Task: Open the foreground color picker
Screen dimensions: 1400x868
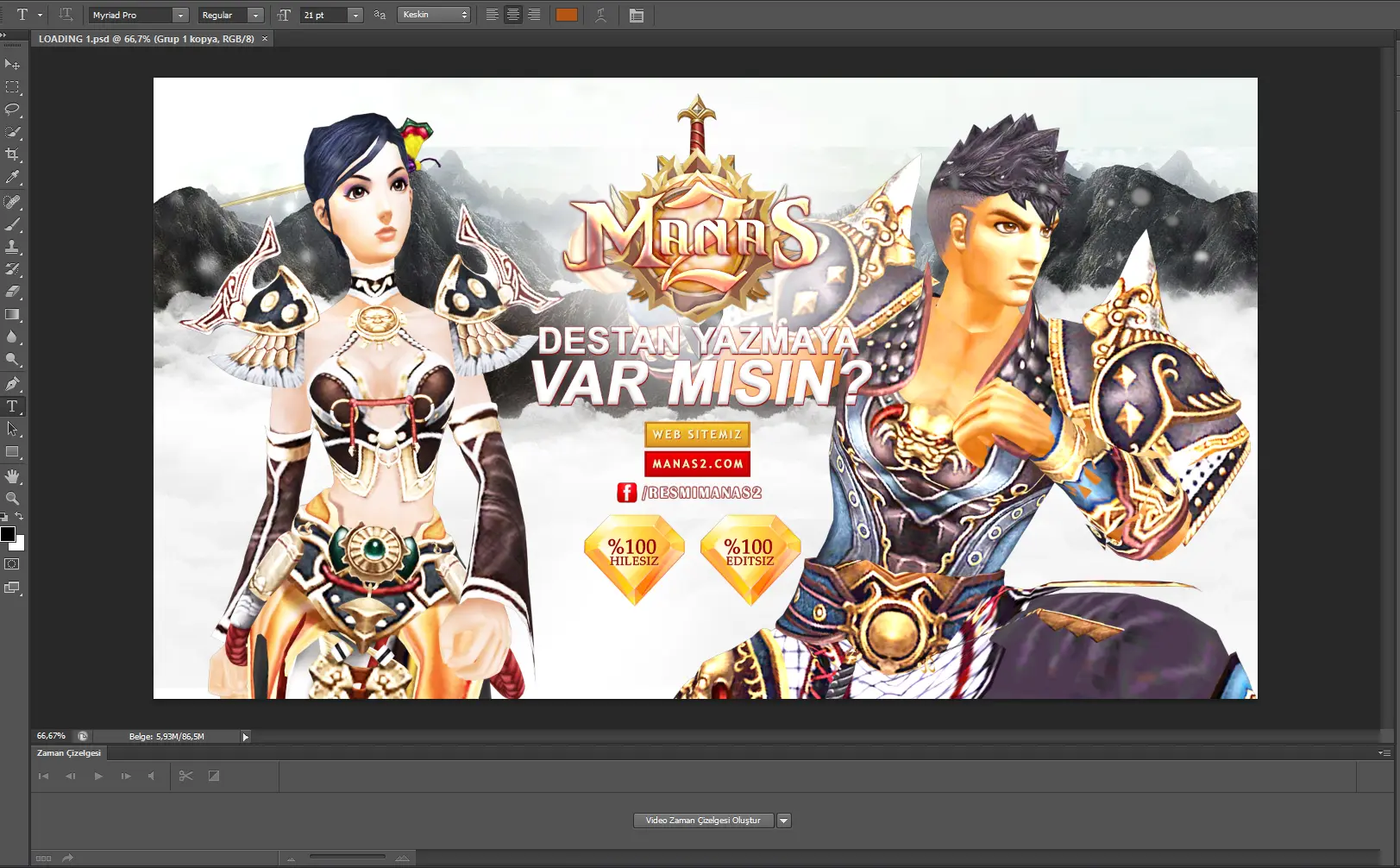Action: (x=8, y=534)
